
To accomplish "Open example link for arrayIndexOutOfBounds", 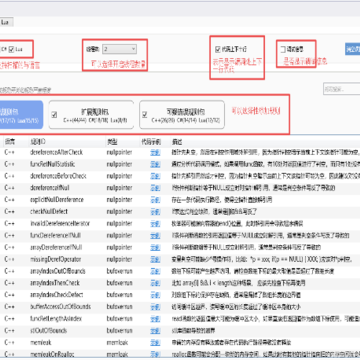I will tap(155, 271).
